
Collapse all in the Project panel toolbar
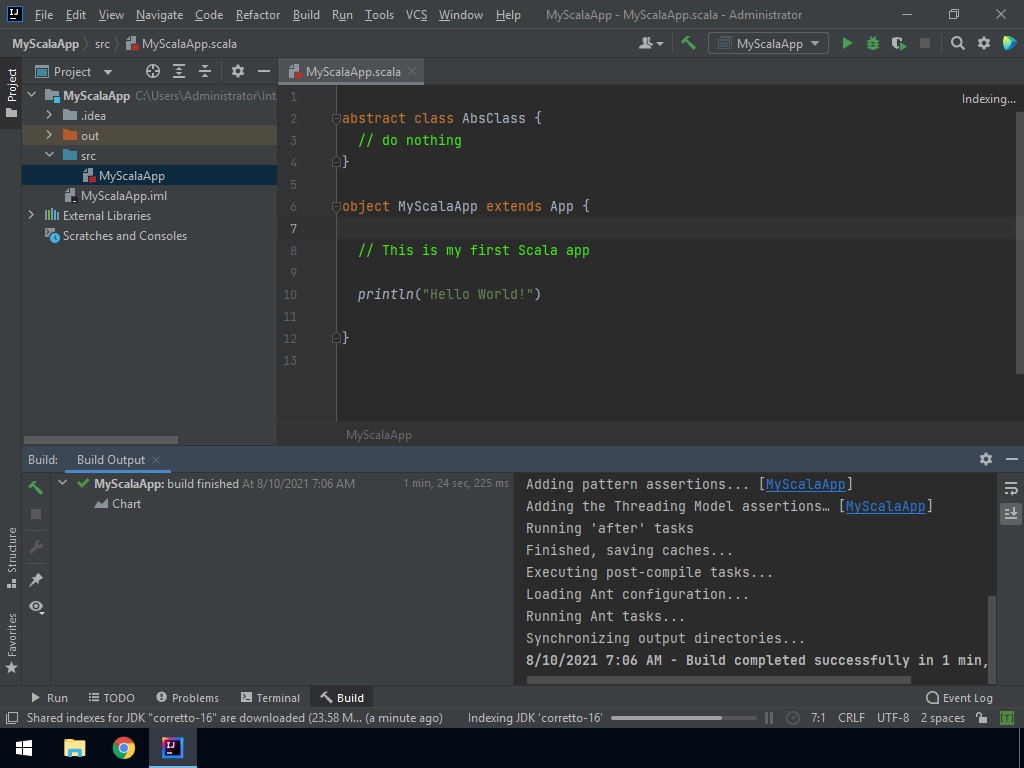click(205, 71)
